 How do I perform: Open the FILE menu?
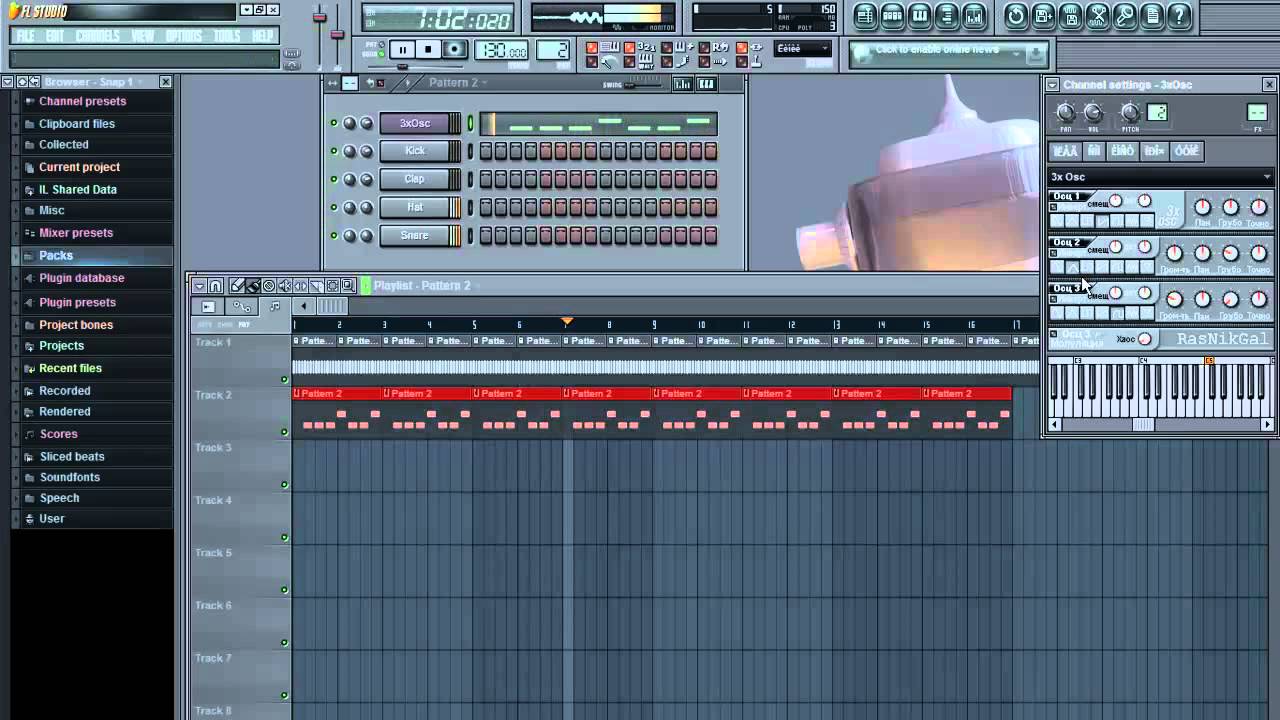pyautogui.click(x=26, y=36)
